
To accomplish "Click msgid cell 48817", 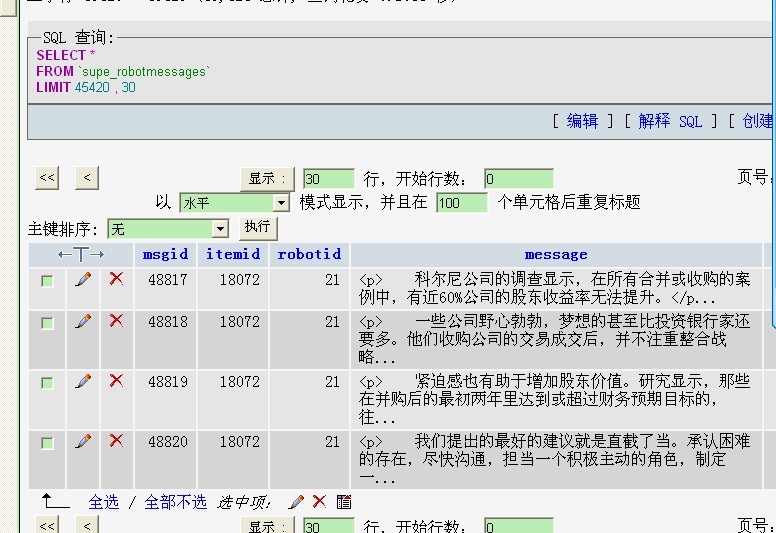I will [168, 280].
